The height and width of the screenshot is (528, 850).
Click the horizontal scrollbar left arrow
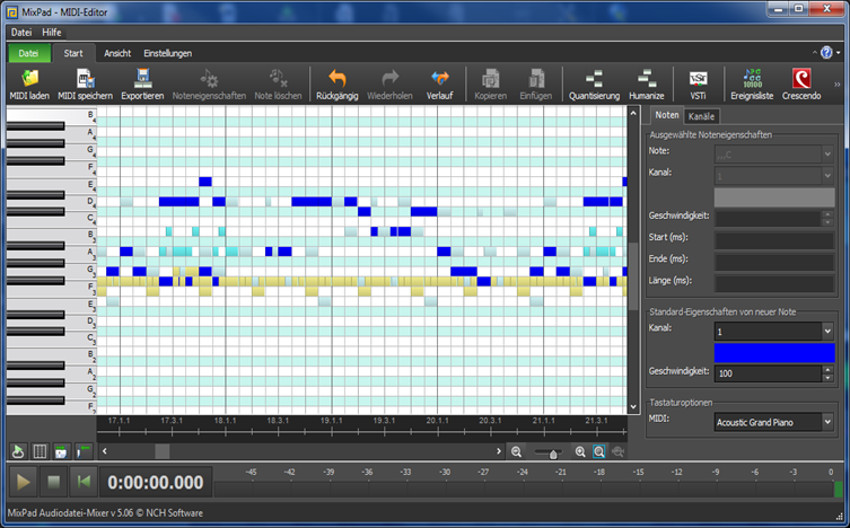click(x=105, y=451)
